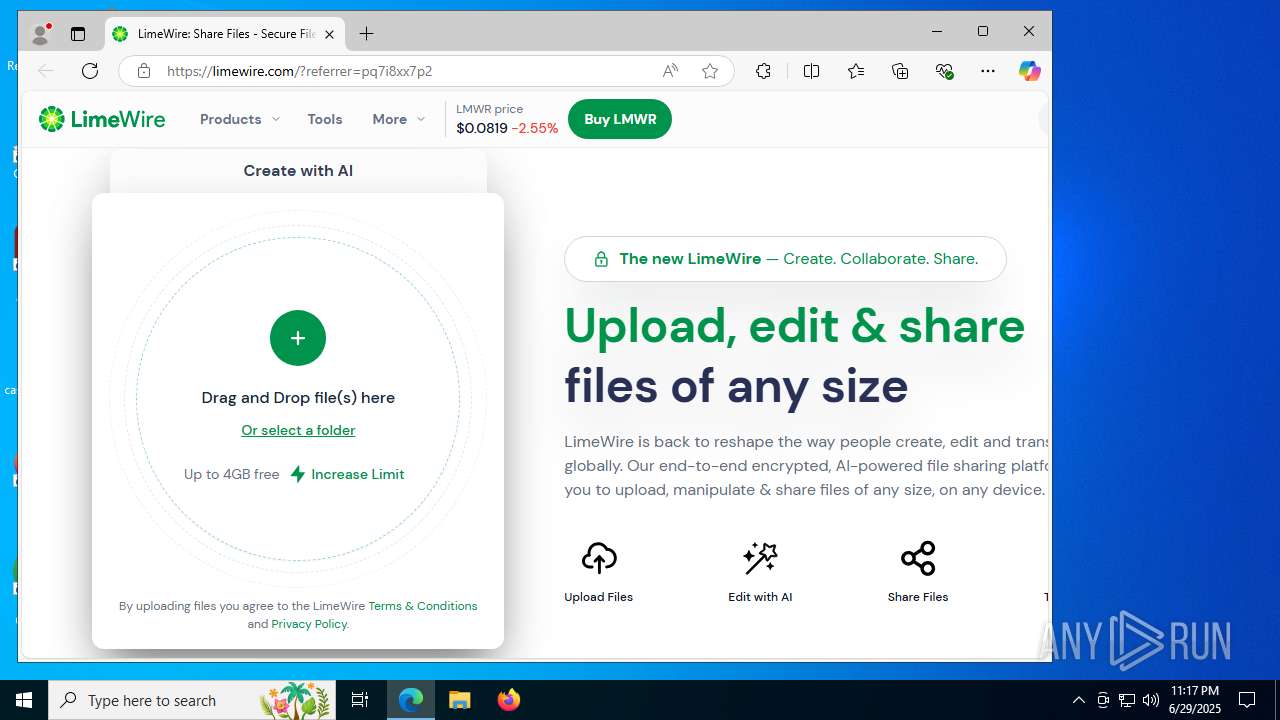Switch to Create with AI tab

click(x=298, y=171)
